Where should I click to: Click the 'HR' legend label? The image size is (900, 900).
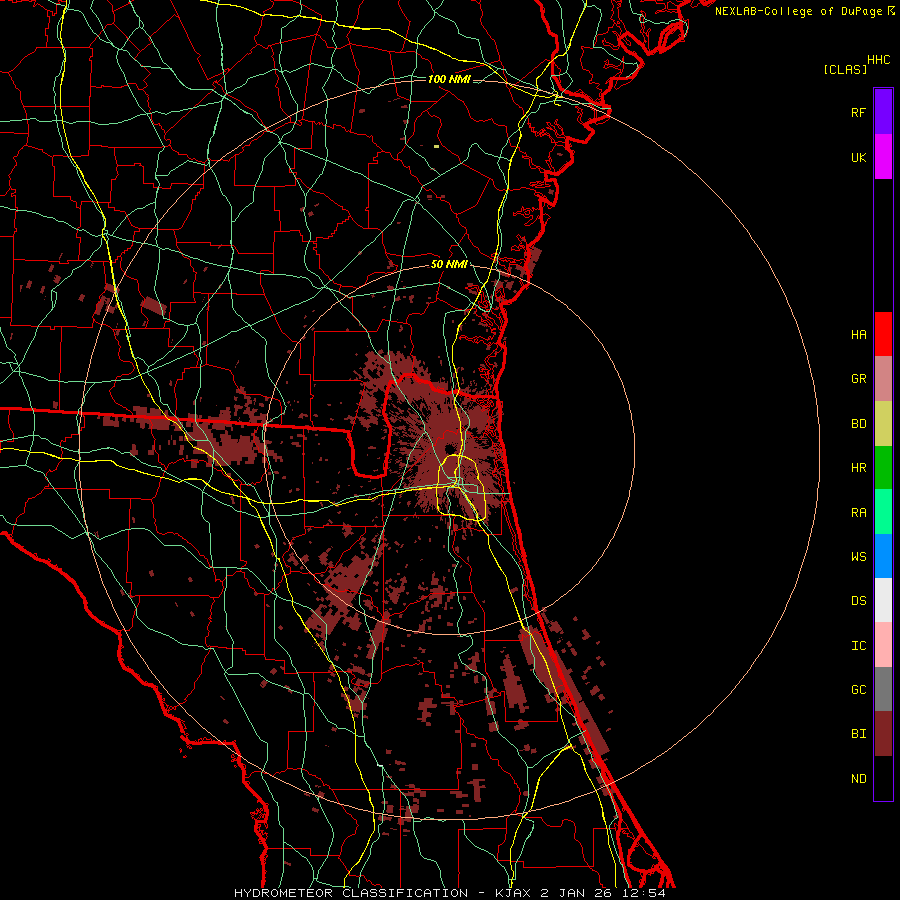point(858,468)
